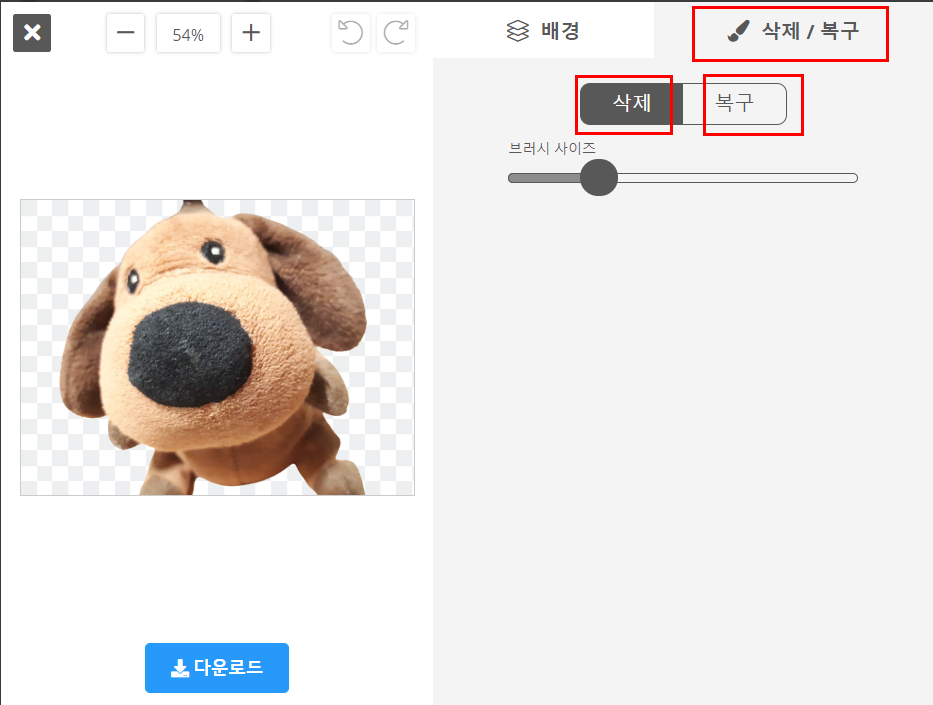Click the brush size slider handle
This screenshot has height=705, width=933.
click(599, 177)
